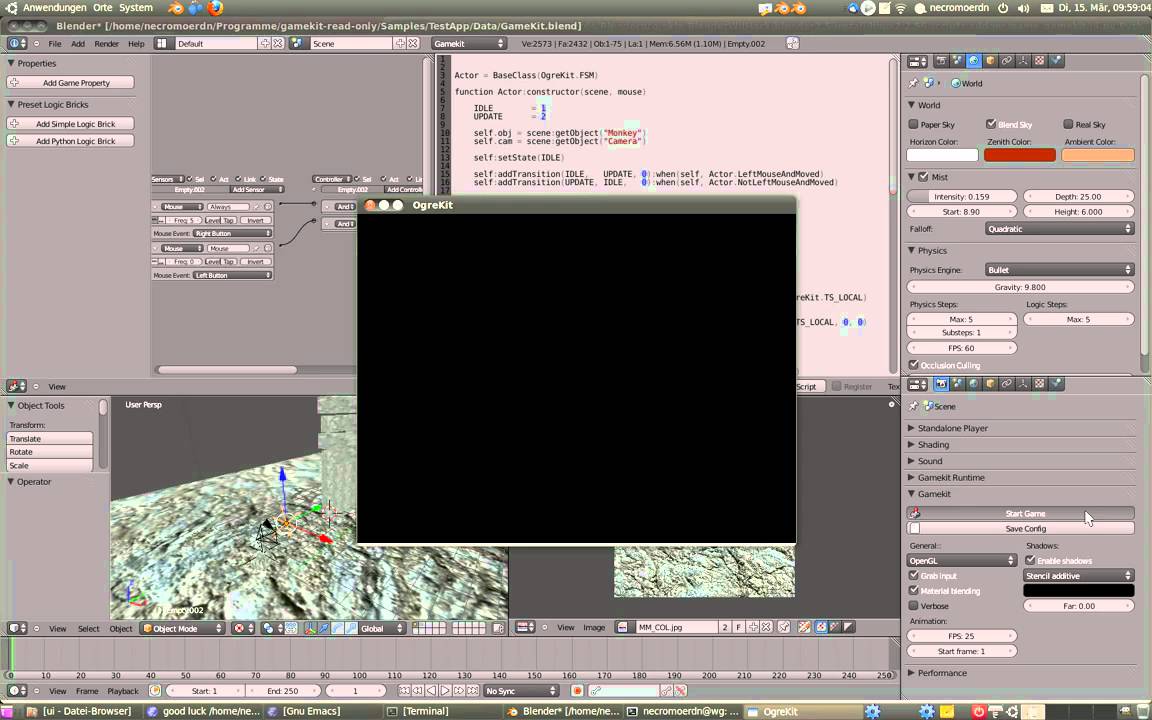Click the Firefox icon in top panel
The image size is (1152, 720).
pyautogui.click(x=215, y=8)
